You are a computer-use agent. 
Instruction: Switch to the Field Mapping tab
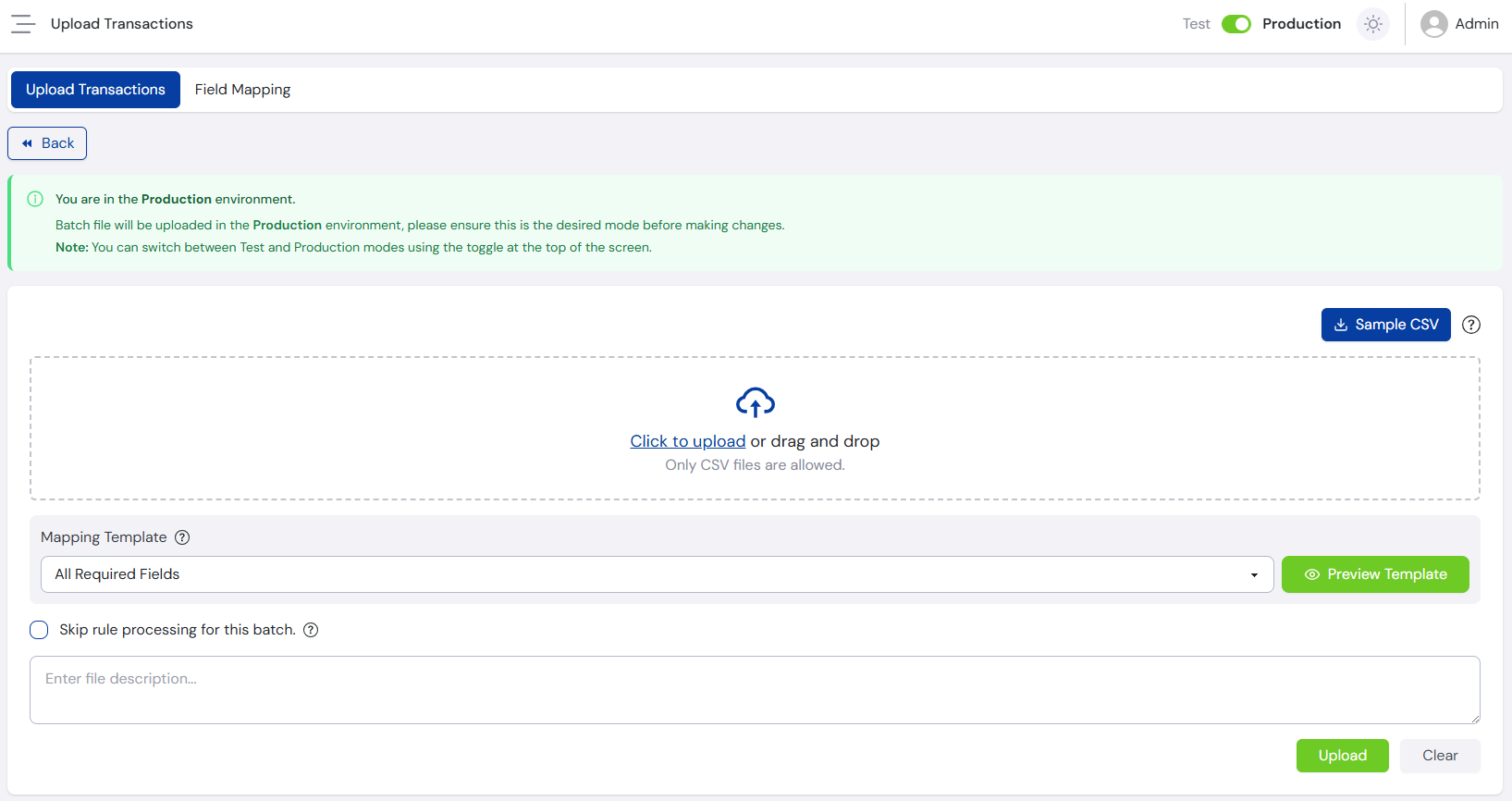point(242,90)
